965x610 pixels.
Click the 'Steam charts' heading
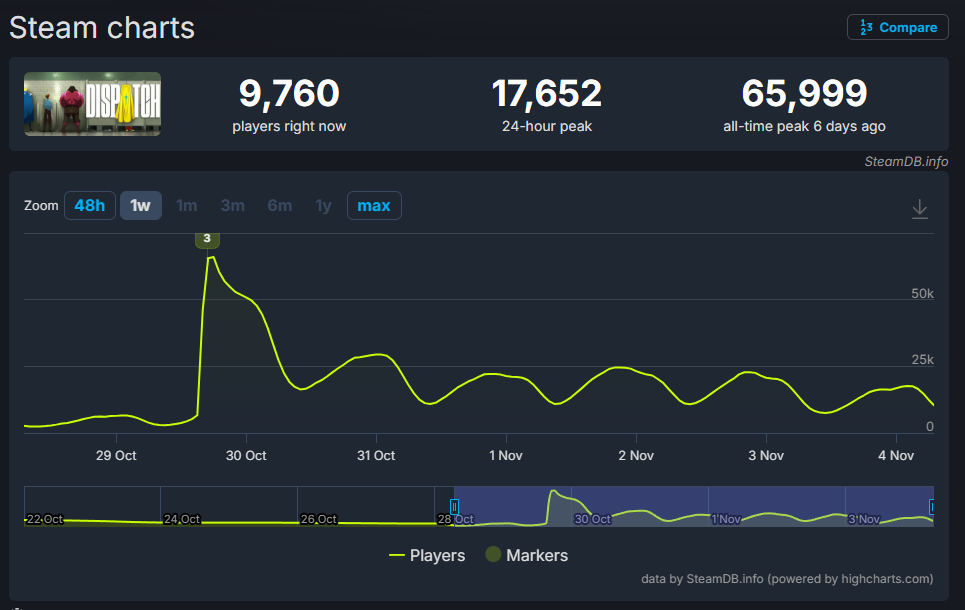(x=102, y=28)
